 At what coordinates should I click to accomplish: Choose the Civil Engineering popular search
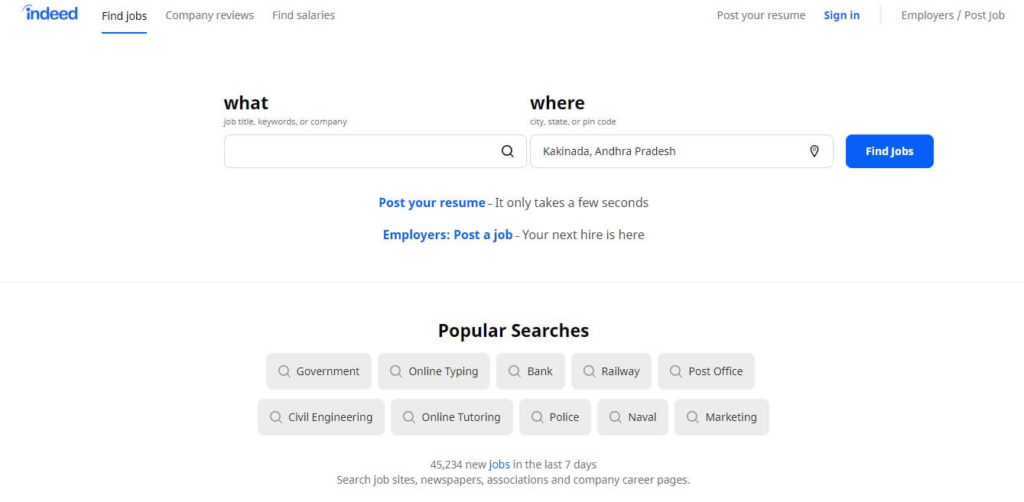point(321,417)
